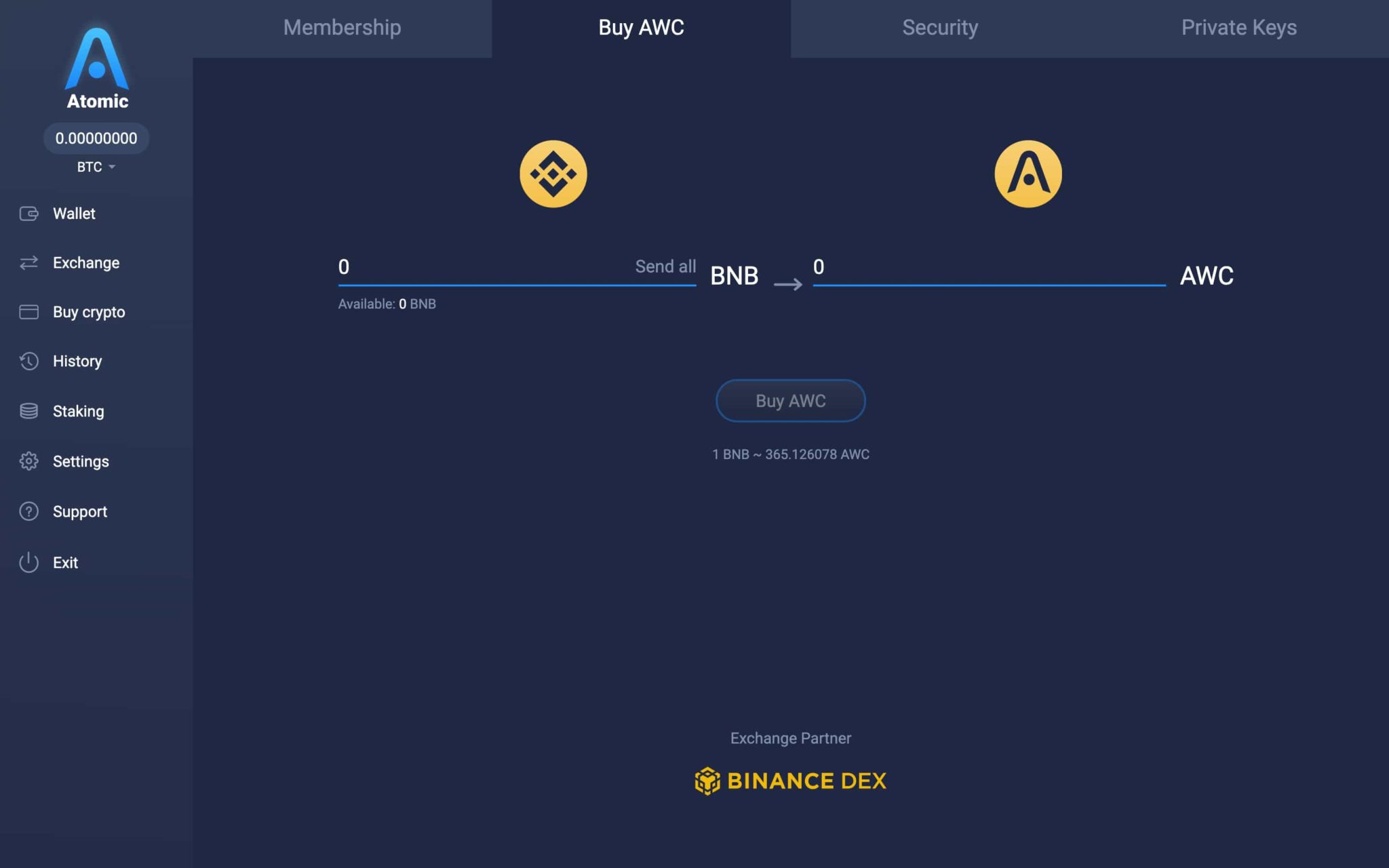Select the Exchange icon in sidebar

pyautogui.click(x=28, y=263)
